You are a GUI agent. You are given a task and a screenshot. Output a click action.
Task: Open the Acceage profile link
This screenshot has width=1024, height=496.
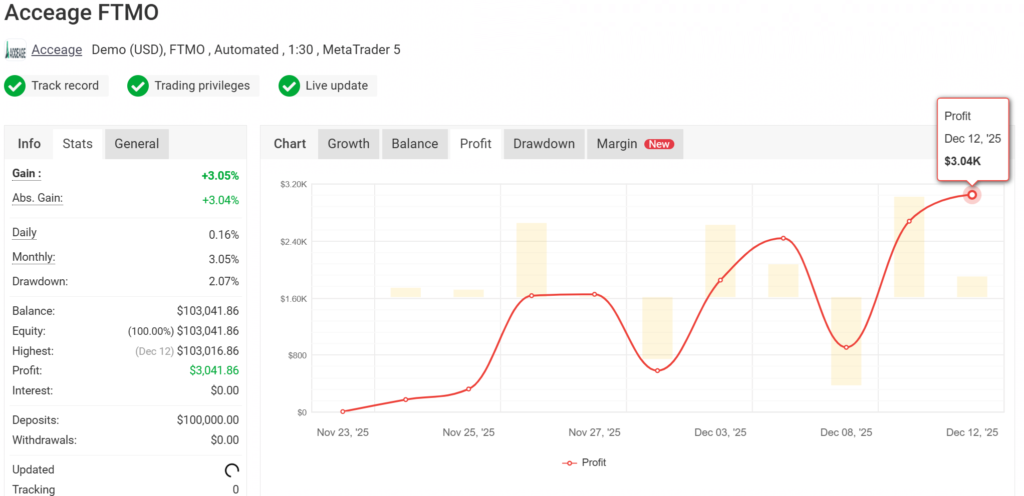pos(57,50)
